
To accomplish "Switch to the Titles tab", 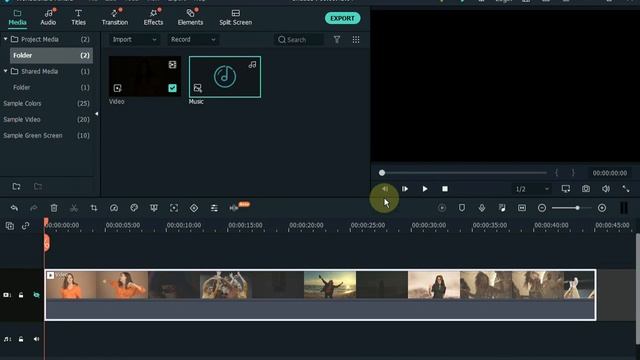I will (78, 18).
